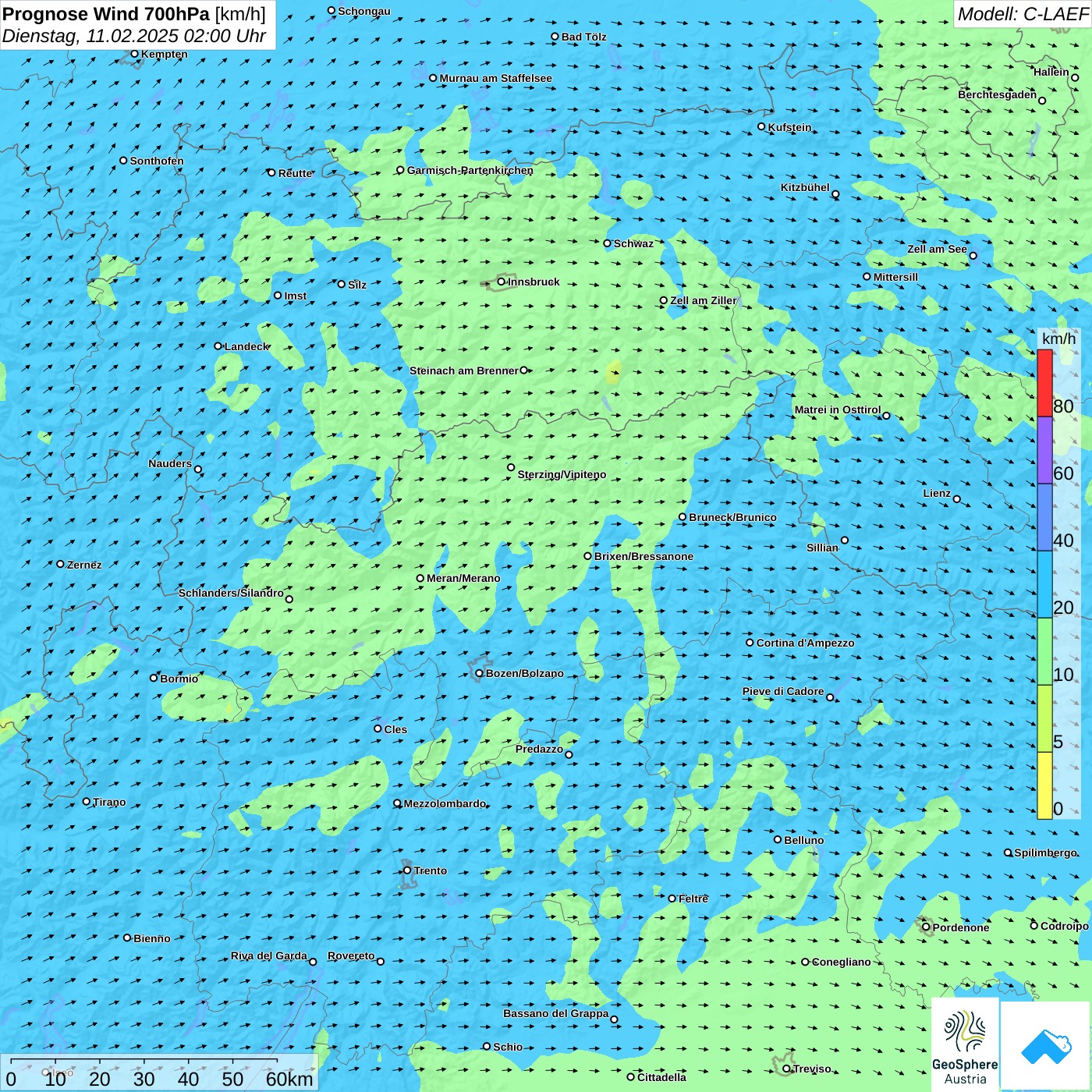Click the 'Schongau' label
This screenshot has width=1092, height=1092.
(364, 11)
